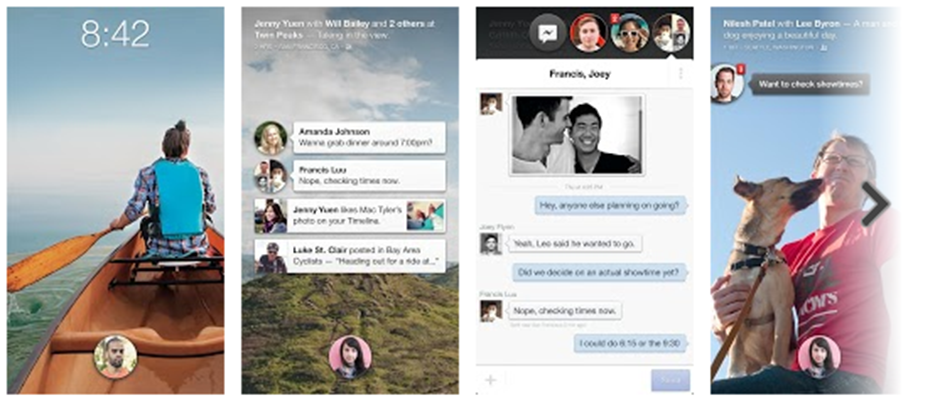Open the black-and-white shared photo in chat
Screen dimensions: 940x408
point(576,135)
